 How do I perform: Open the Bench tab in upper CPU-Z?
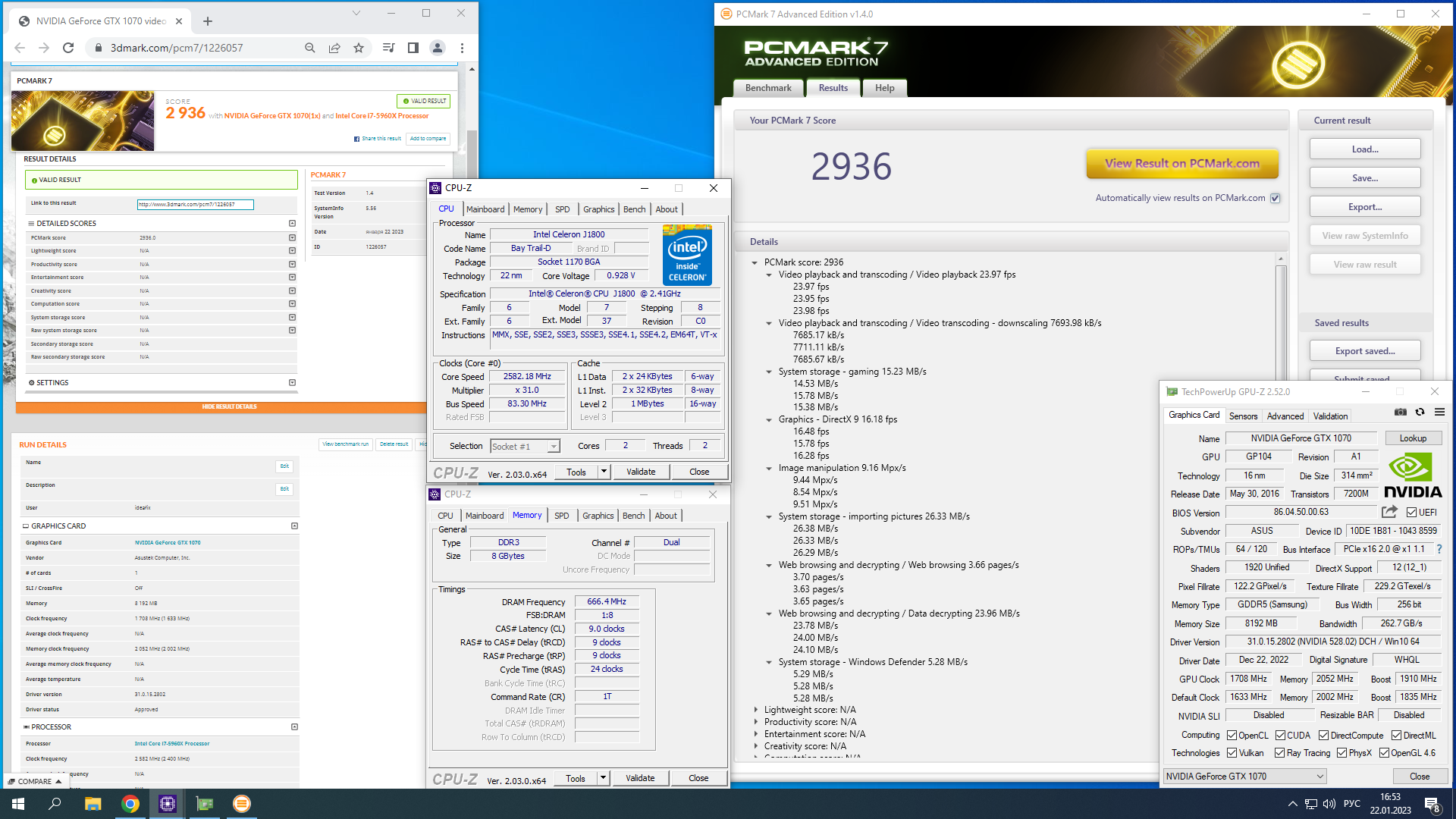(635, 209)
